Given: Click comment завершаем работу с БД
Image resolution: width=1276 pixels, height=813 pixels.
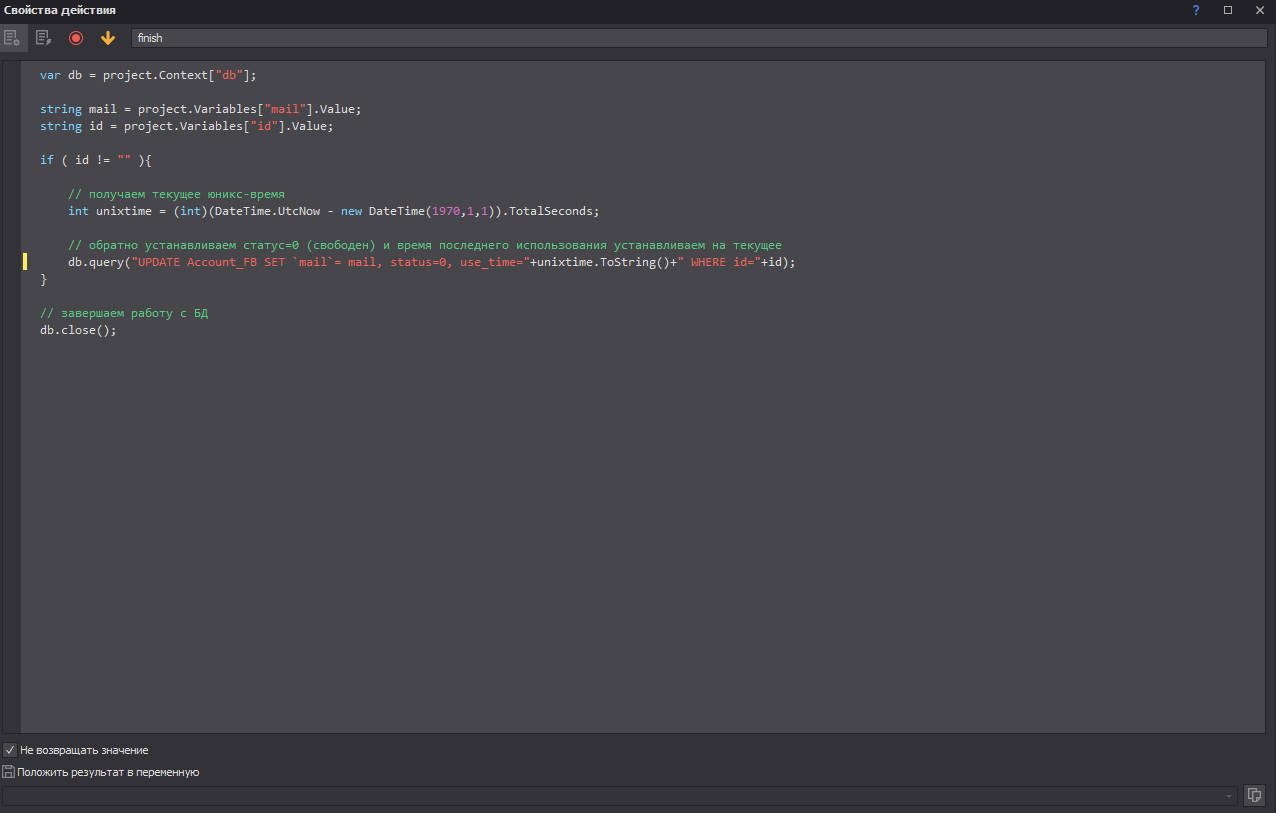Looking at the screenshot, I should click(124, 313).
